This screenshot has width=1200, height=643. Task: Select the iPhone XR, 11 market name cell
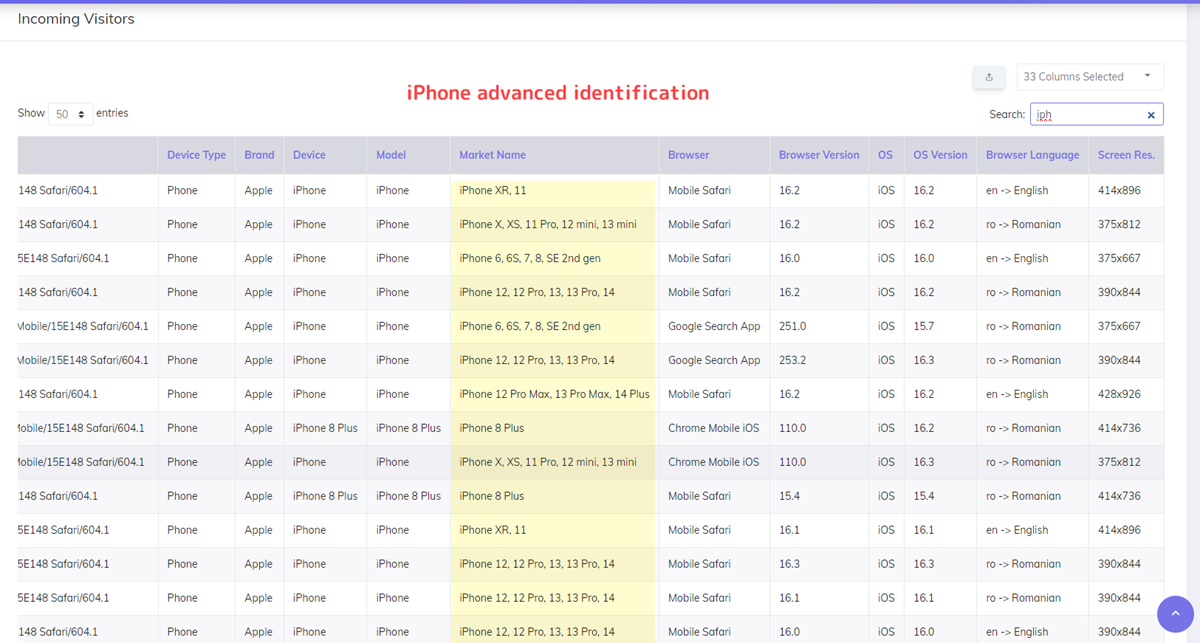(497, 190)
